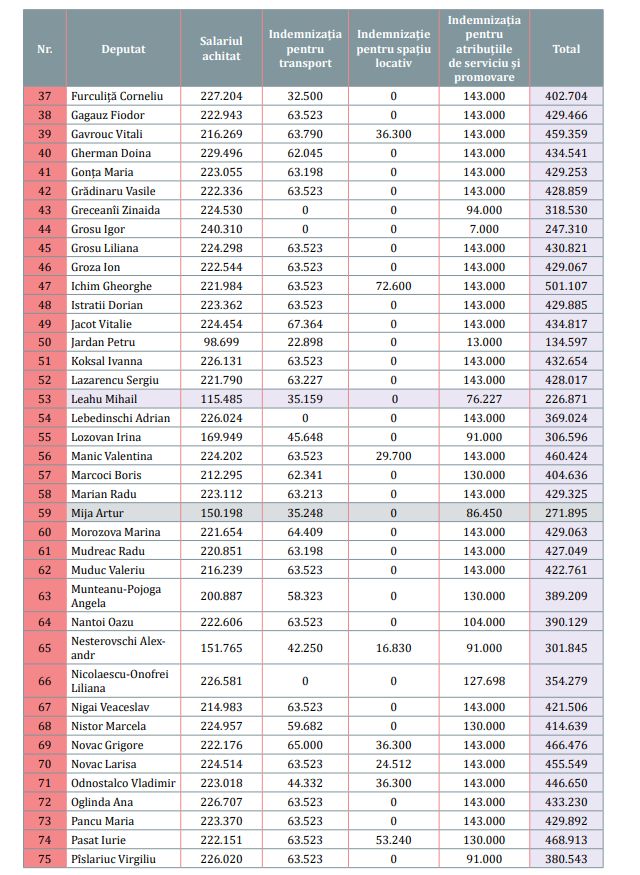
Task: Select the 'Indemnizația pentru transport' header cell
Action: (x=305, y=49)
